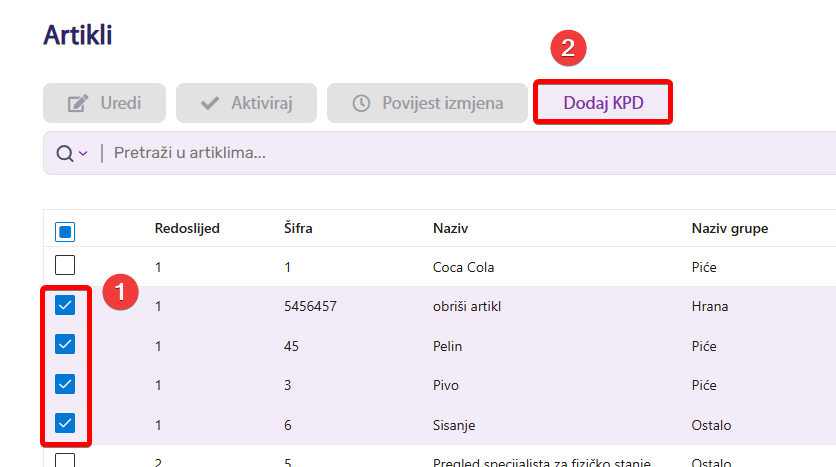Toggle the select-all header checkbox
Image resolution: width=836 pixels, height=467 pixels.
[65, 232]
